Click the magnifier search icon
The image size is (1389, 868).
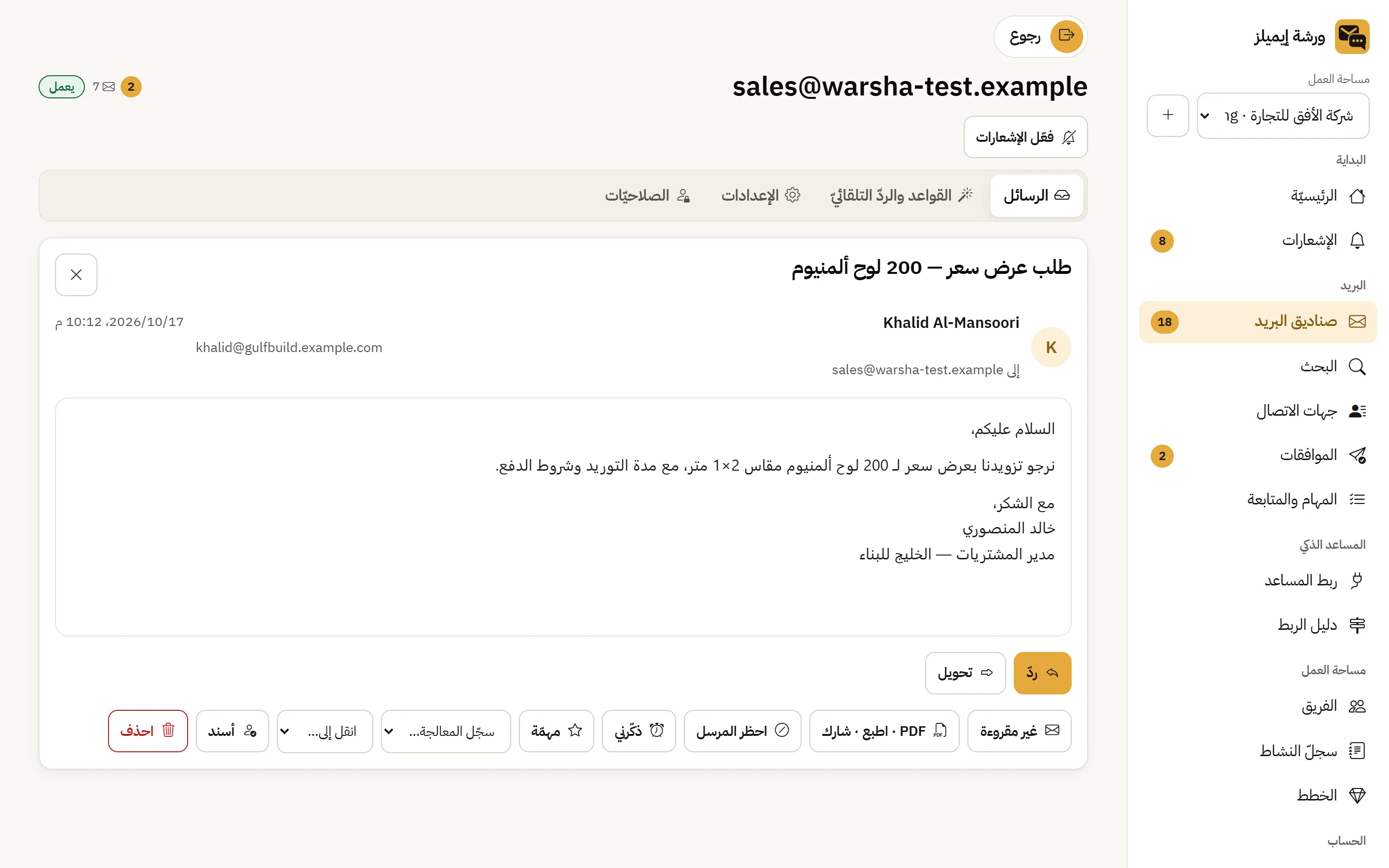point(1357,366)
